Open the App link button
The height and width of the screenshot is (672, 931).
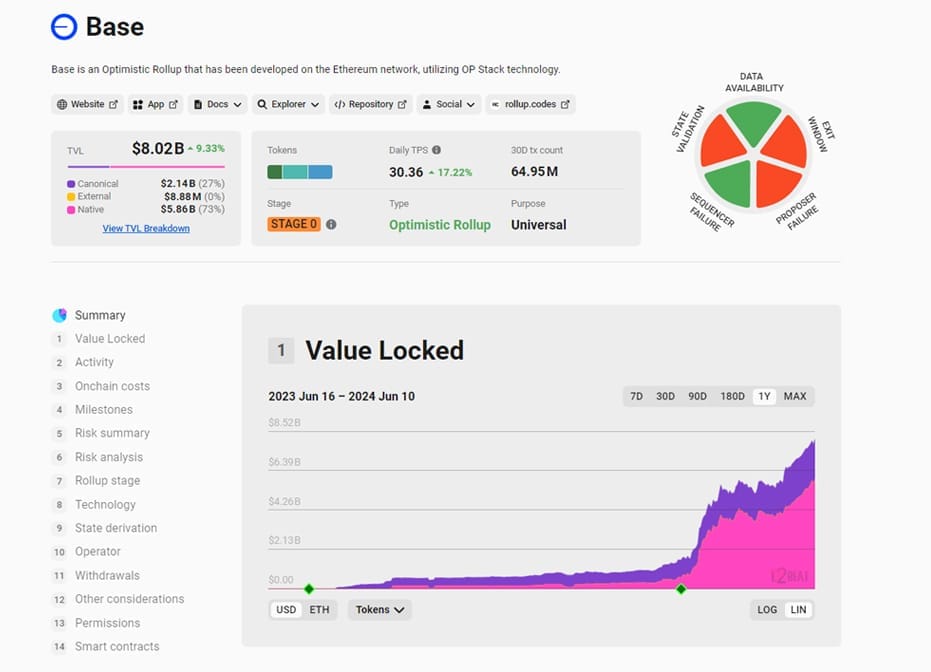[x=155, y=104]
